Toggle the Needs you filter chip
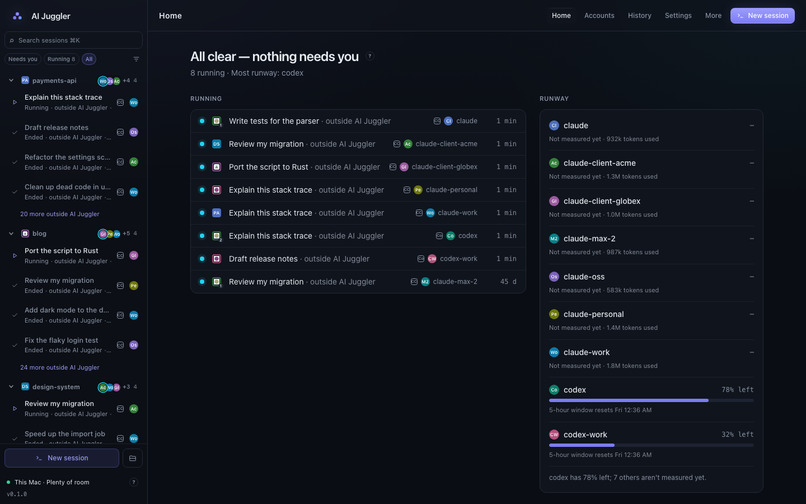The height and width of the screenshot is (504, 806). point(23,59)
